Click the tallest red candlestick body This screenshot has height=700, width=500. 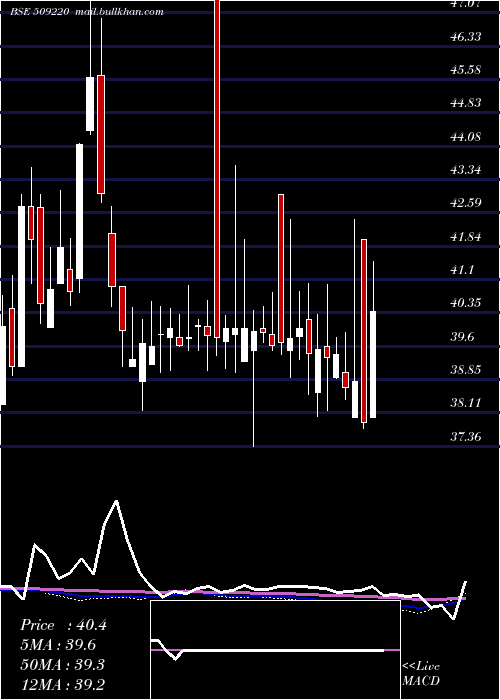click(217, 168)
